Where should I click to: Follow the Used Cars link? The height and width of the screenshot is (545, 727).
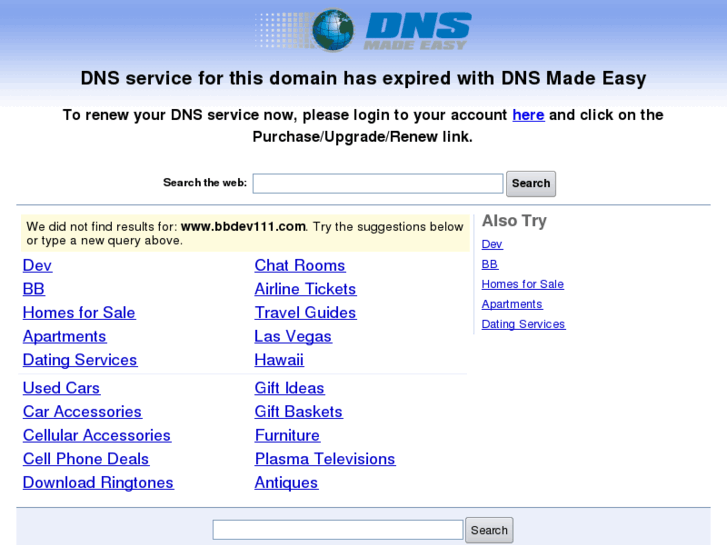[61, 388]
